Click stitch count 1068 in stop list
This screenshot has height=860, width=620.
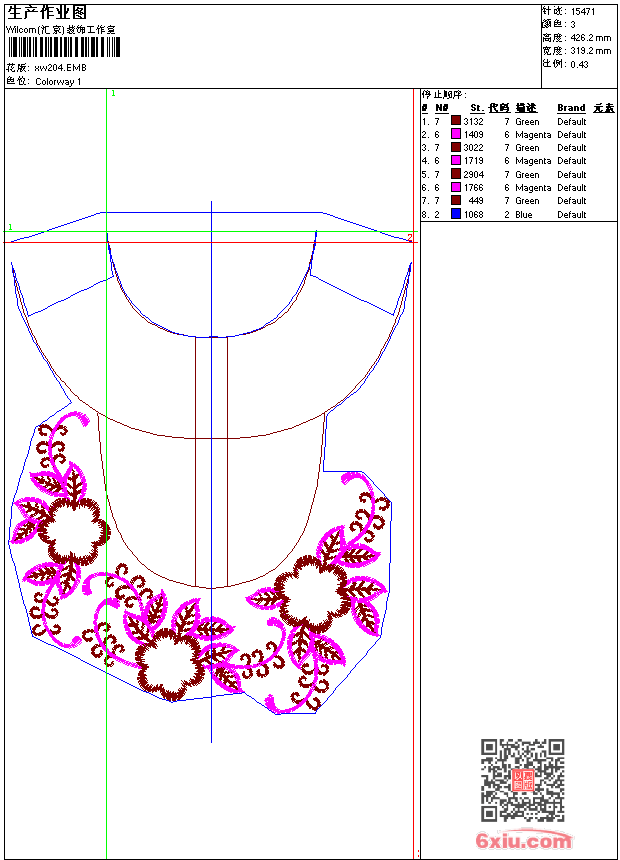coord(474,214)
